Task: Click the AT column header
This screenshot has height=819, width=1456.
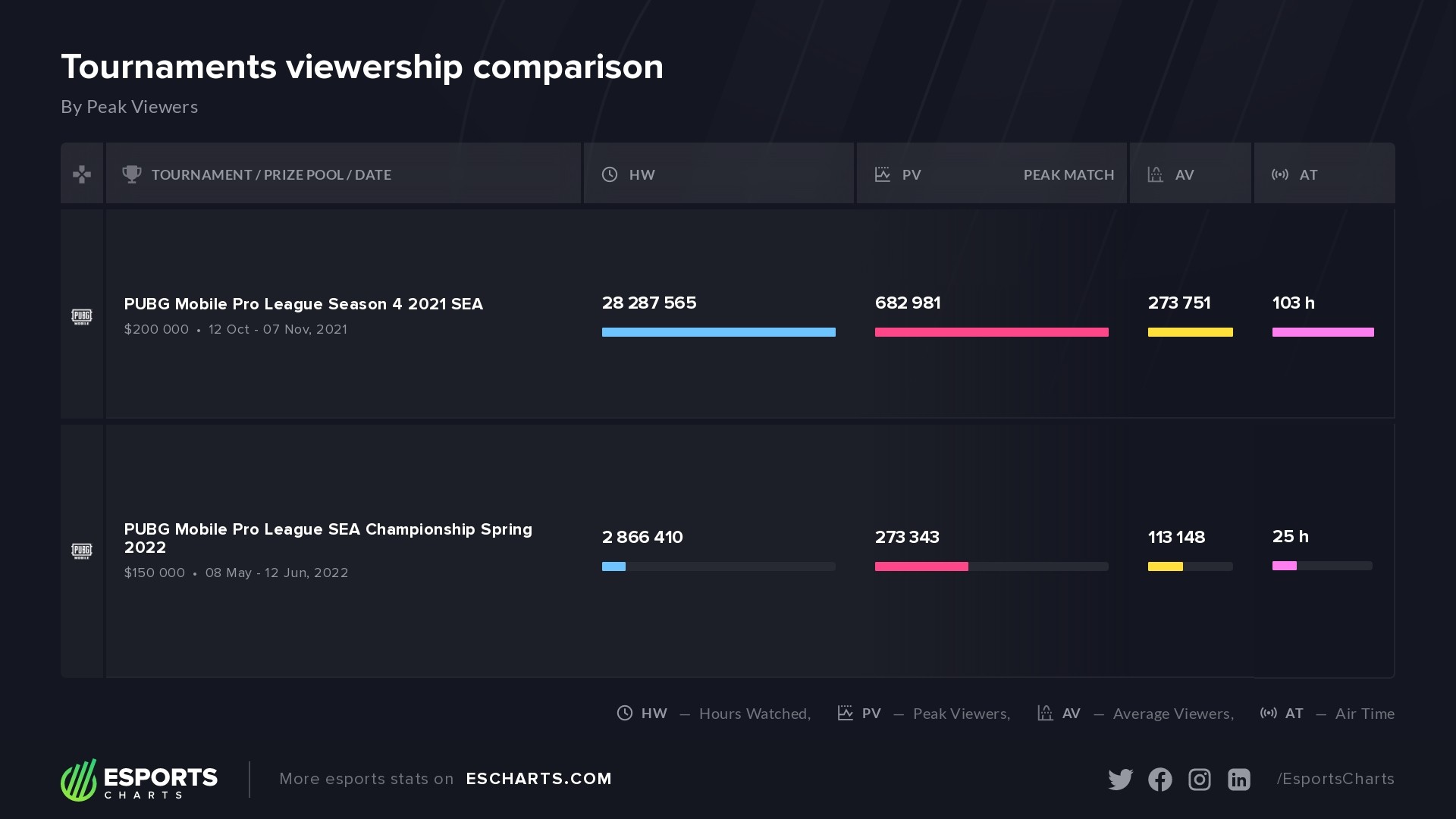Action: pos(1308,175)
